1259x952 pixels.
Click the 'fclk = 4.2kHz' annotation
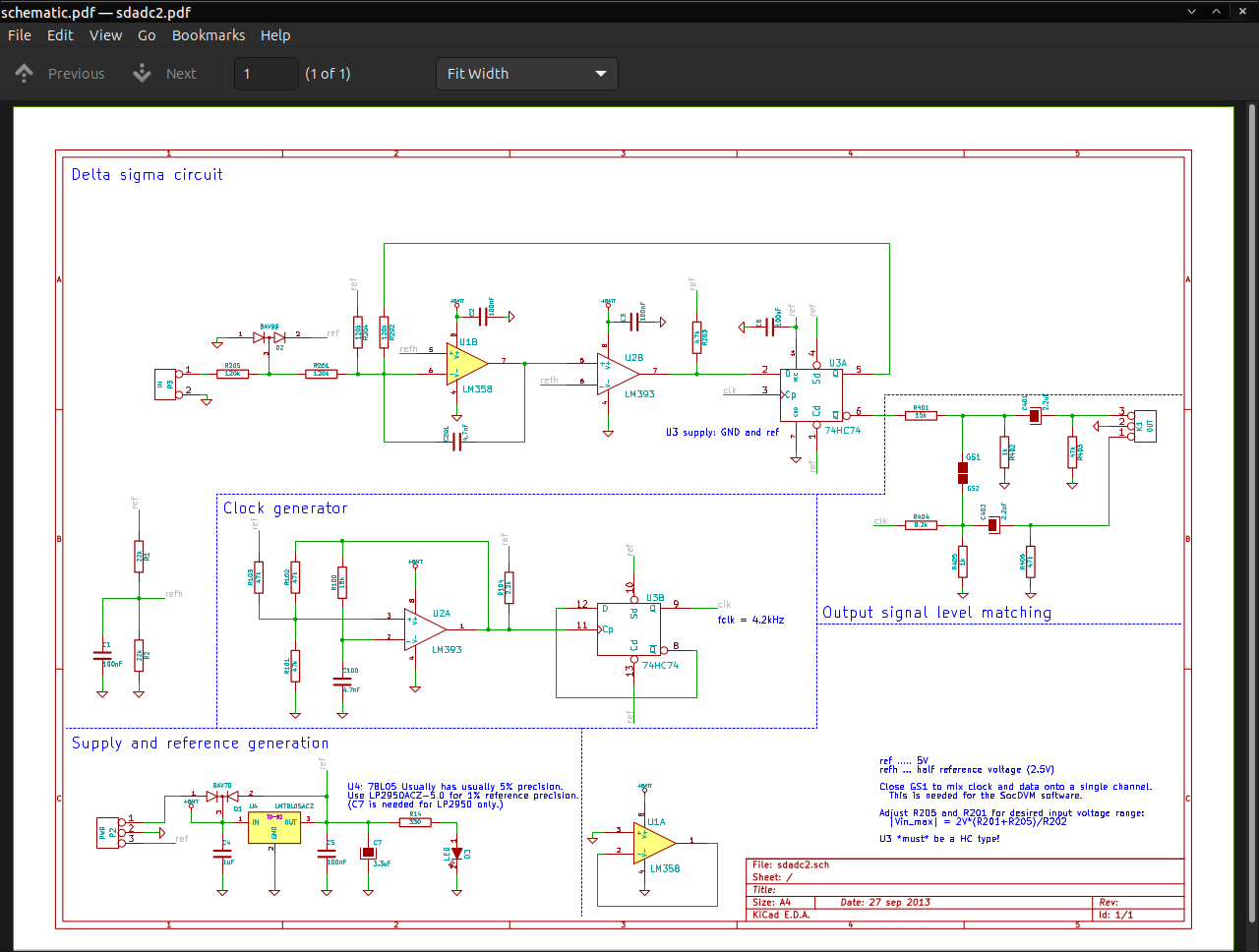click(750, 621)
